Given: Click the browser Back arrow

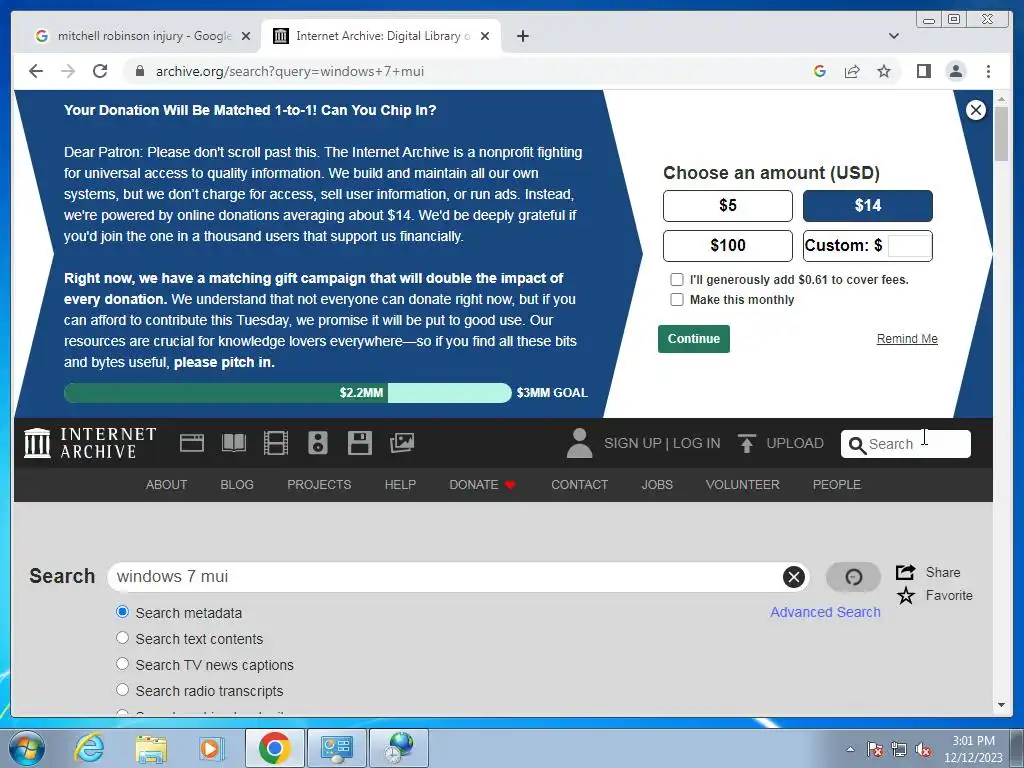Looking at the screenshot, I should point(36,71).
